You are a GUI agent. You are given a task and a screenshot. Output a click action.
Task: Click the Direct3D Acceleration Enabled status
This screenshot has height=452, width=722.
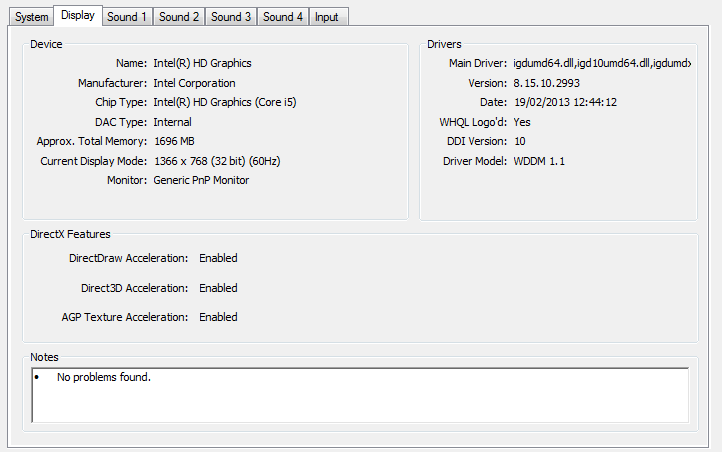tap(218, 288)
